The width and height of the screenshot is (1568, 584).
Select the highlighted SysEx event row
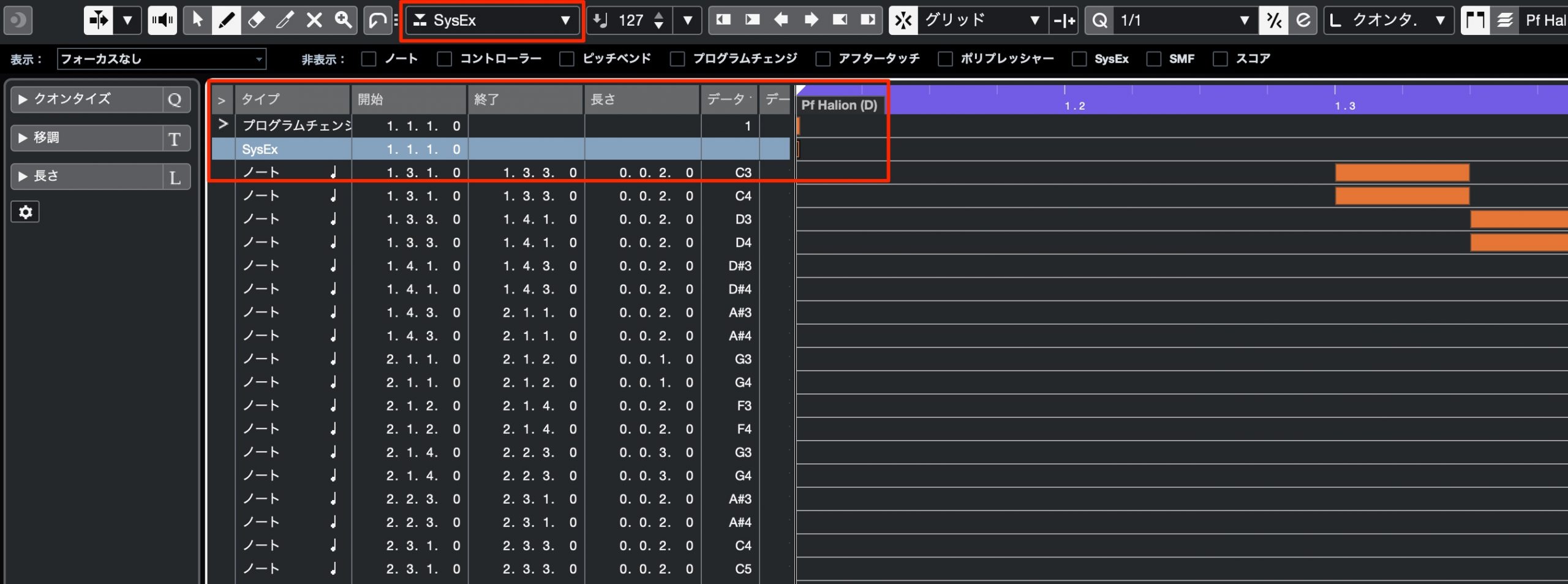(500, 149)
